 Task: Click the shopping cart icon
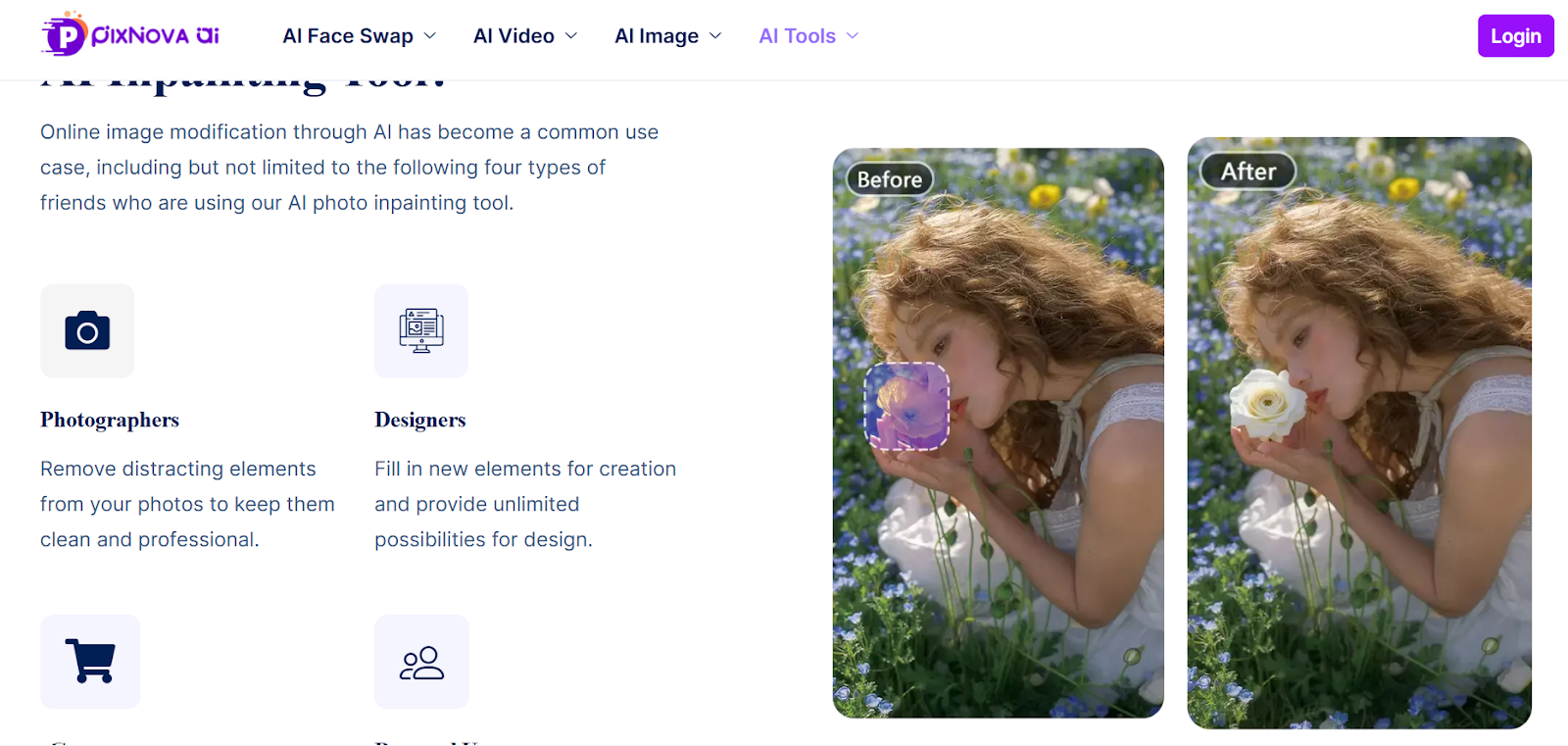[90, 662]
